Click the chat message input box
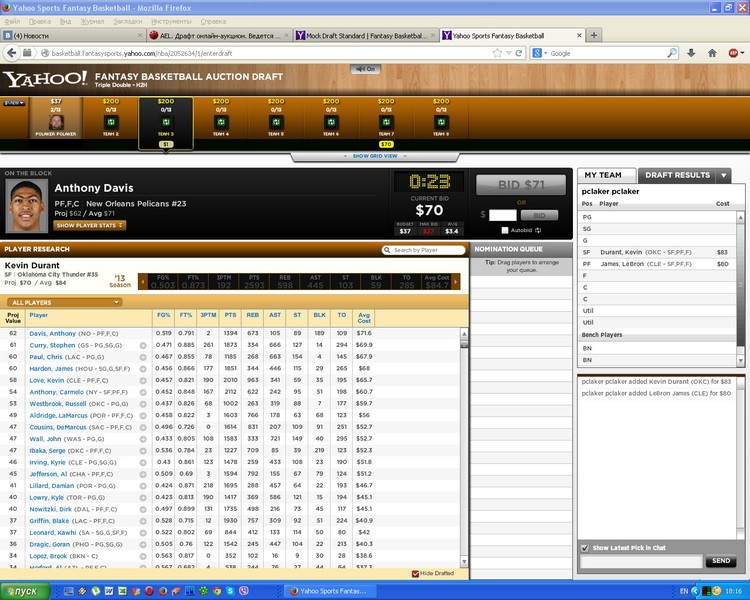The height and width of the screenshot is (600, 750). pyautogui.click(x=641, y=561)
